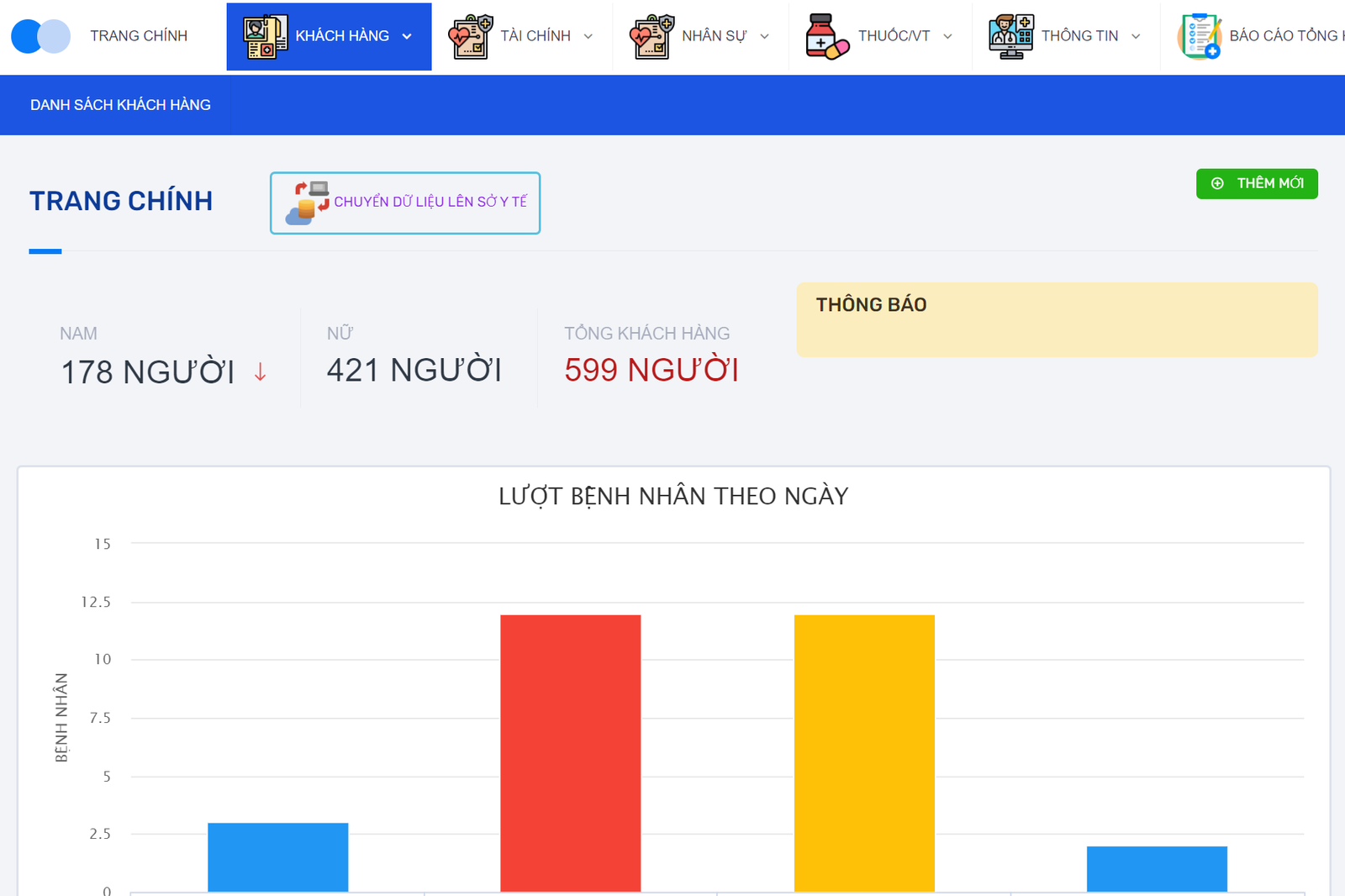
Task: Click the Khách Hàng customer records icon
Action: pyautogui.click(x=265, y=36)
